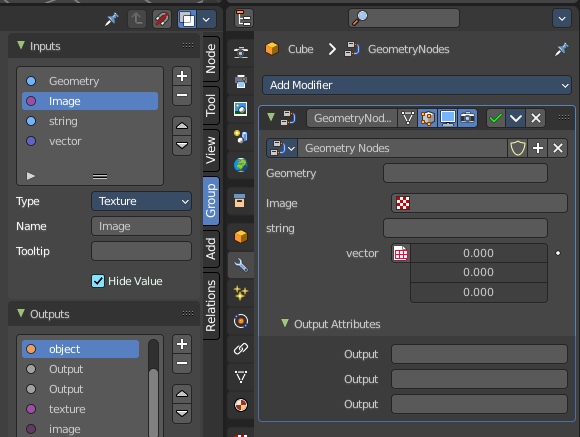580x437 pixels.
Task: Switch to the Group sidebar tab
Action: tap(211, 201)
